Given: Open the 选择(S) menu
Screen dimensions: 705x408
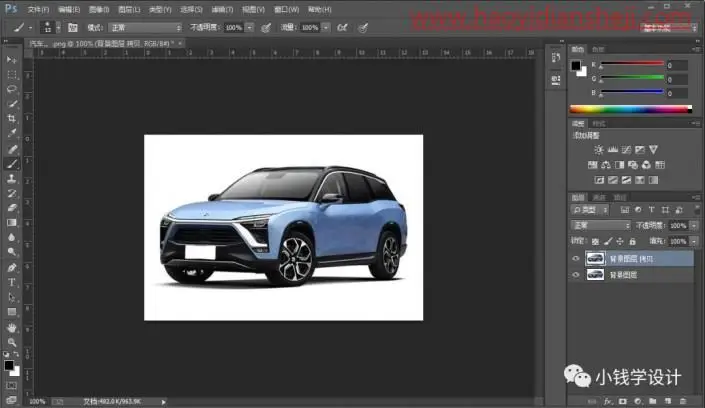Looking at the screenshot, I should [192, 9].
